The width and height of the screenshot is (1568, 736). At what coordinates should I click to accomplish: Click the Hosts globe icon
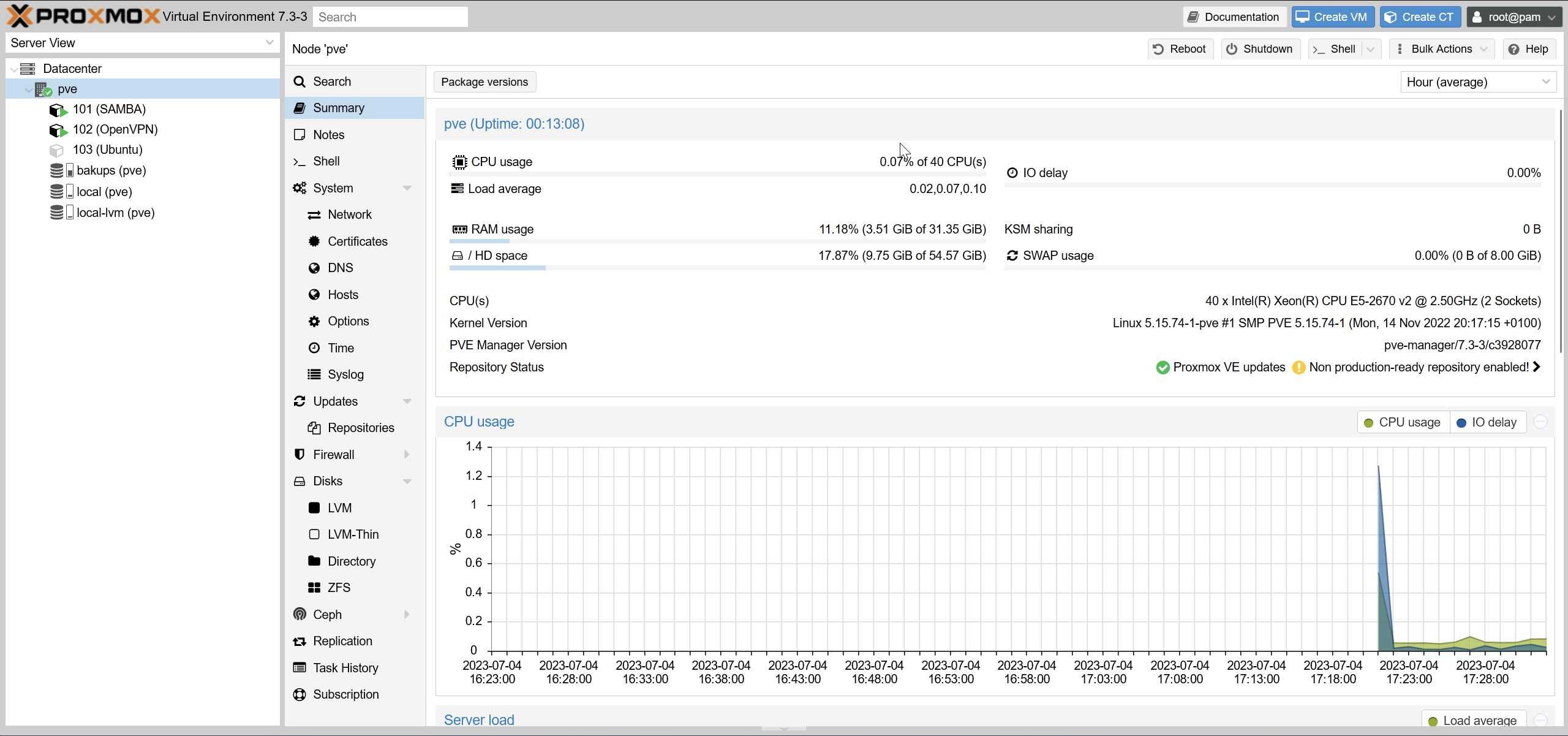(314, 295)
